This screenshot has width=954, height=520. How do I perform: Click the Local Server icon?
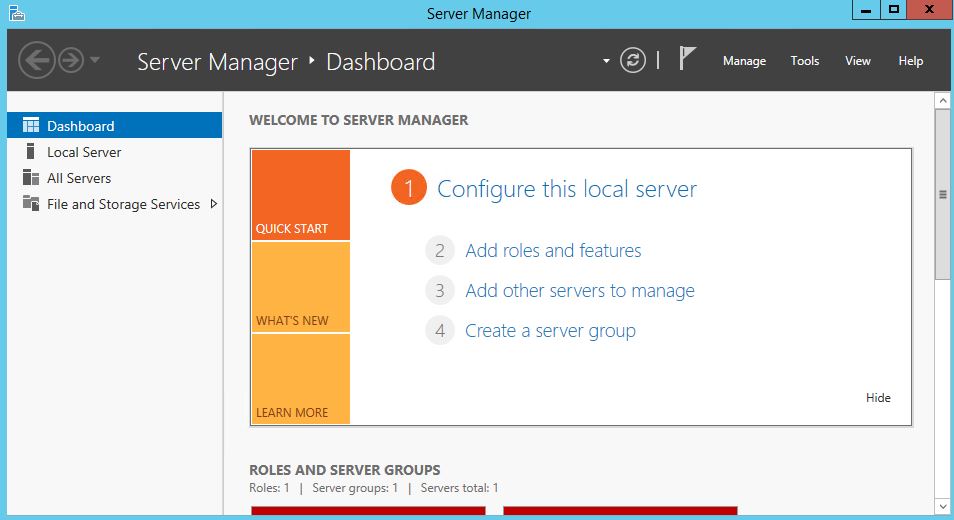coord(30,151)
